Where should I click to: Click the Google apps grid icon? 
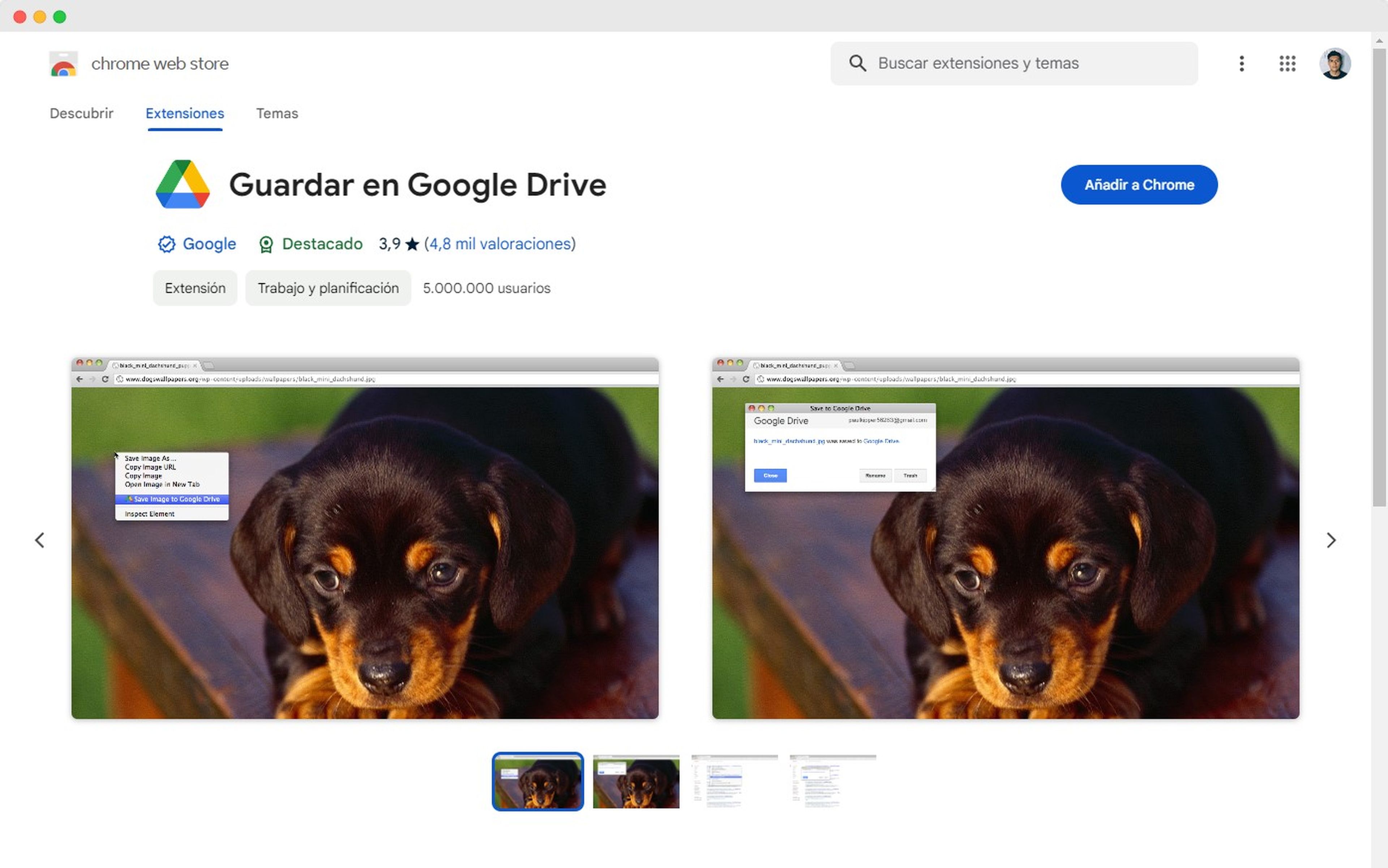(x=1287, y=63)
